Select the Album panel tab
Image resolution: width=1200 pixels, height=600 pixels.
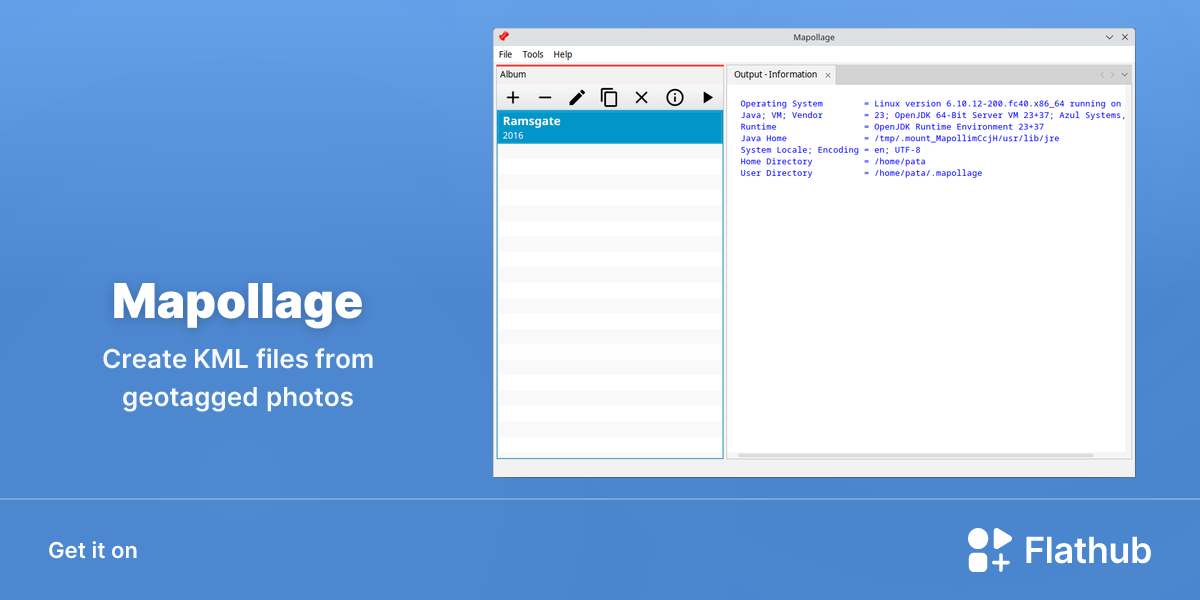pyautogui.click(x=513, y=74)
